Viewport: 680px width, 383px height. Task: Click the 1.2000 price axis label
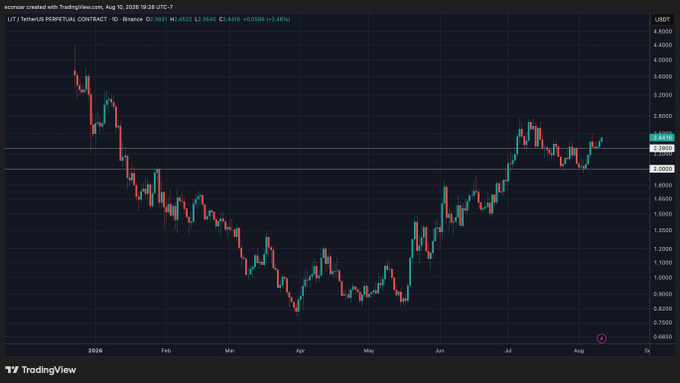tap(662, 249)
